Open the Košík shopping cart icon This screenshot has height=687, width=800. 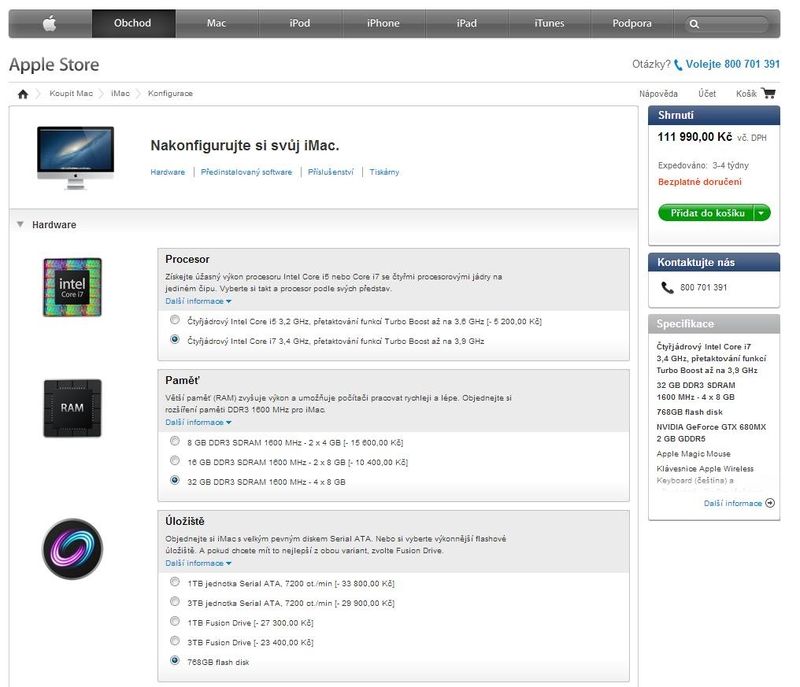[x=768, y=93]
